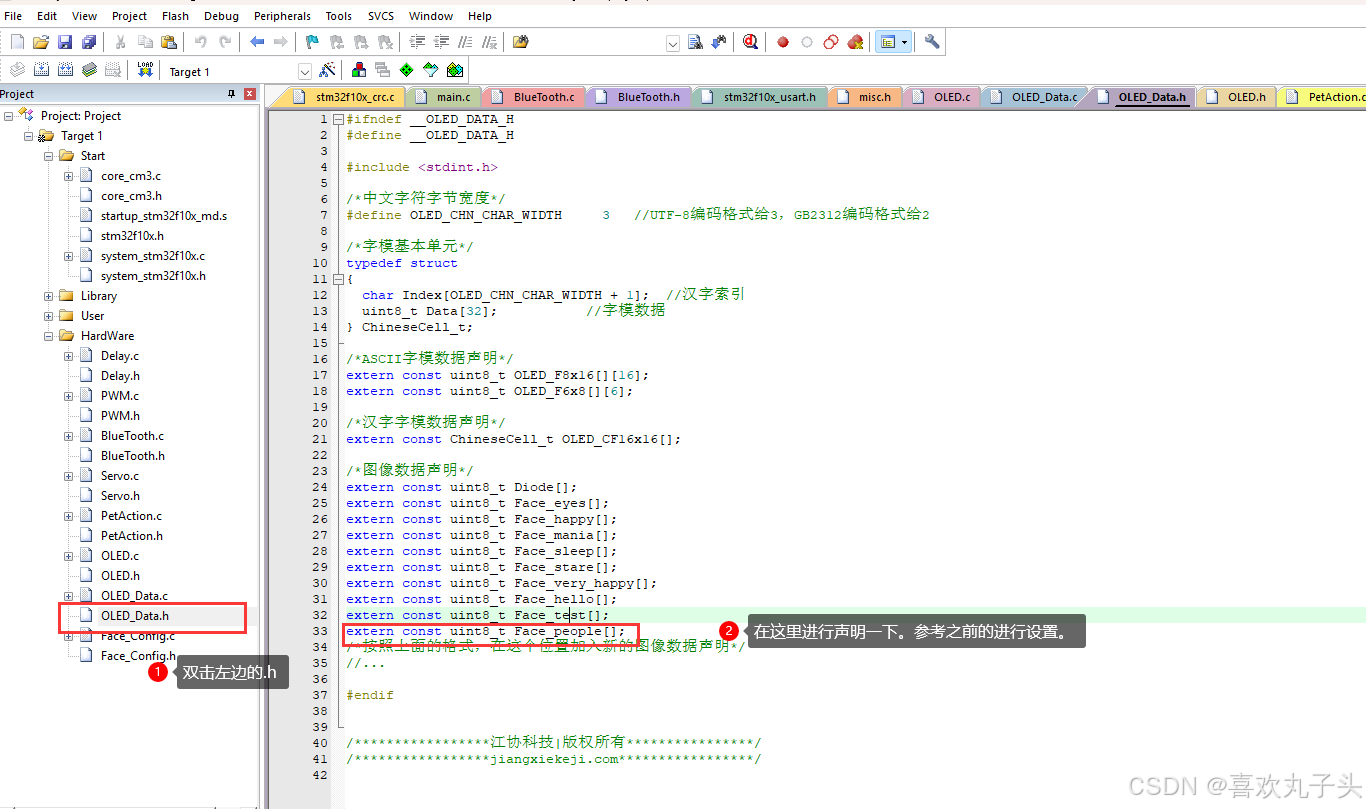Click the Batch Build icon

point(89,70)
